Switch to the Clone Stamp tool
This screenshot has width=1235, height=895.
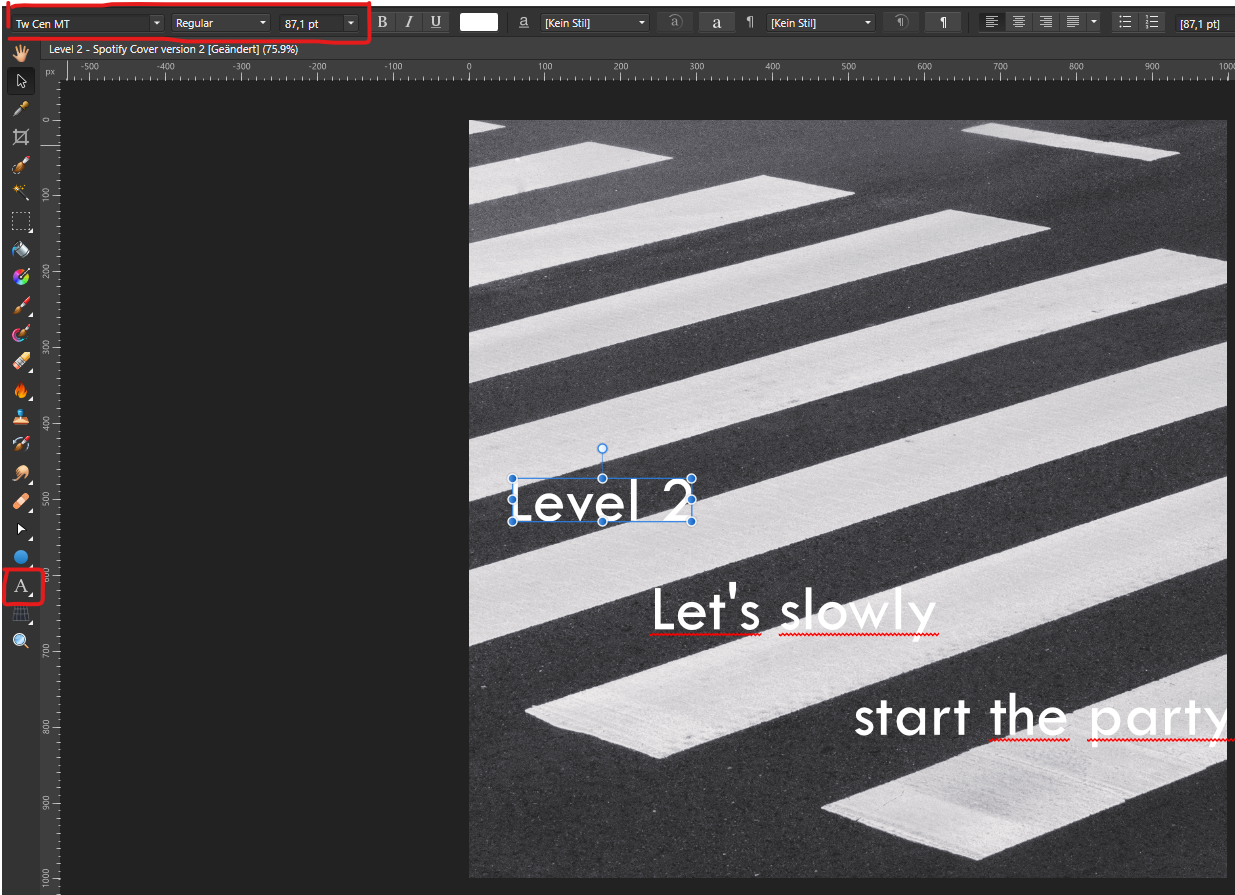pos(21,418)
